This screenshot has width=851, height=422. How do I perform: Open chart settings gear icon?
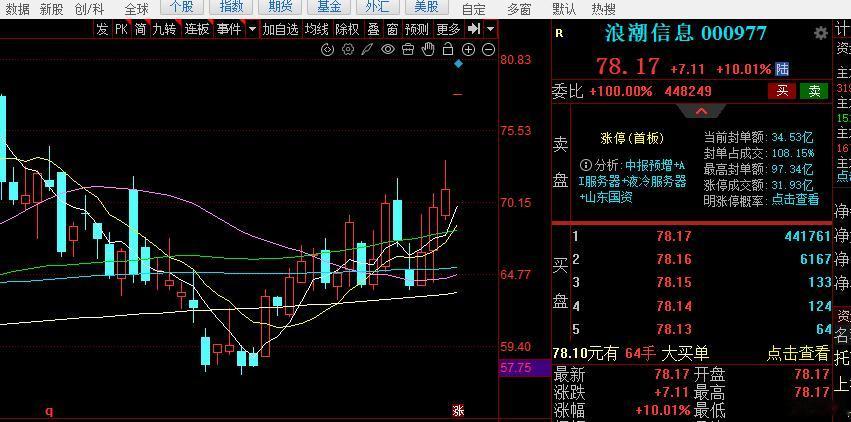[x=348, y=50]
